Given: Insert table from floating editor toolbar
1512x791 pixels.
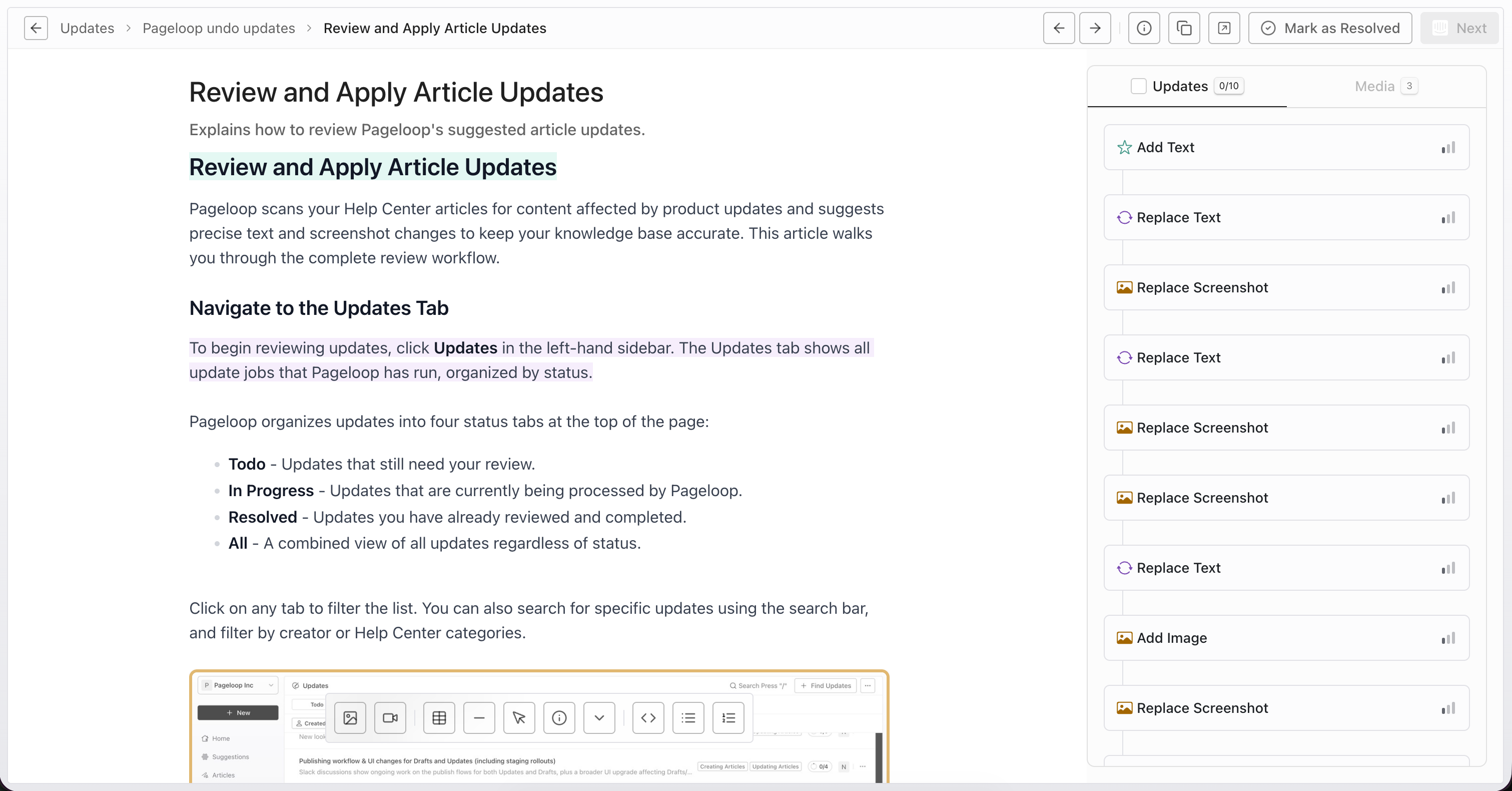Looking at the screenshot, I should (x=439, y=717).
